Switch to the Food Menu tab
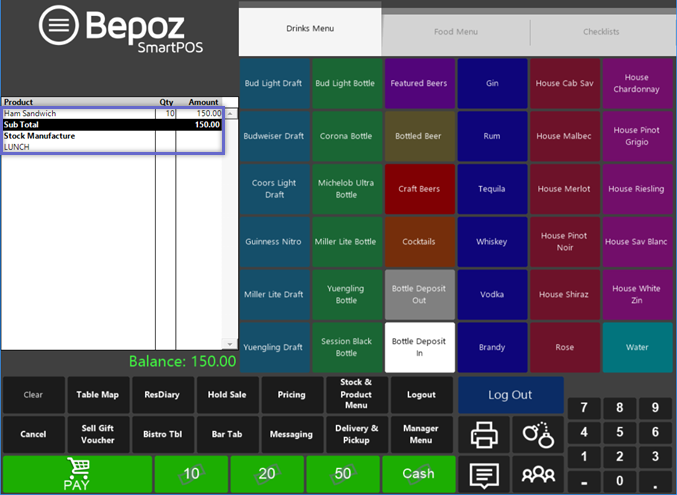This screenshot has width=677, height=495. [456, 32]
